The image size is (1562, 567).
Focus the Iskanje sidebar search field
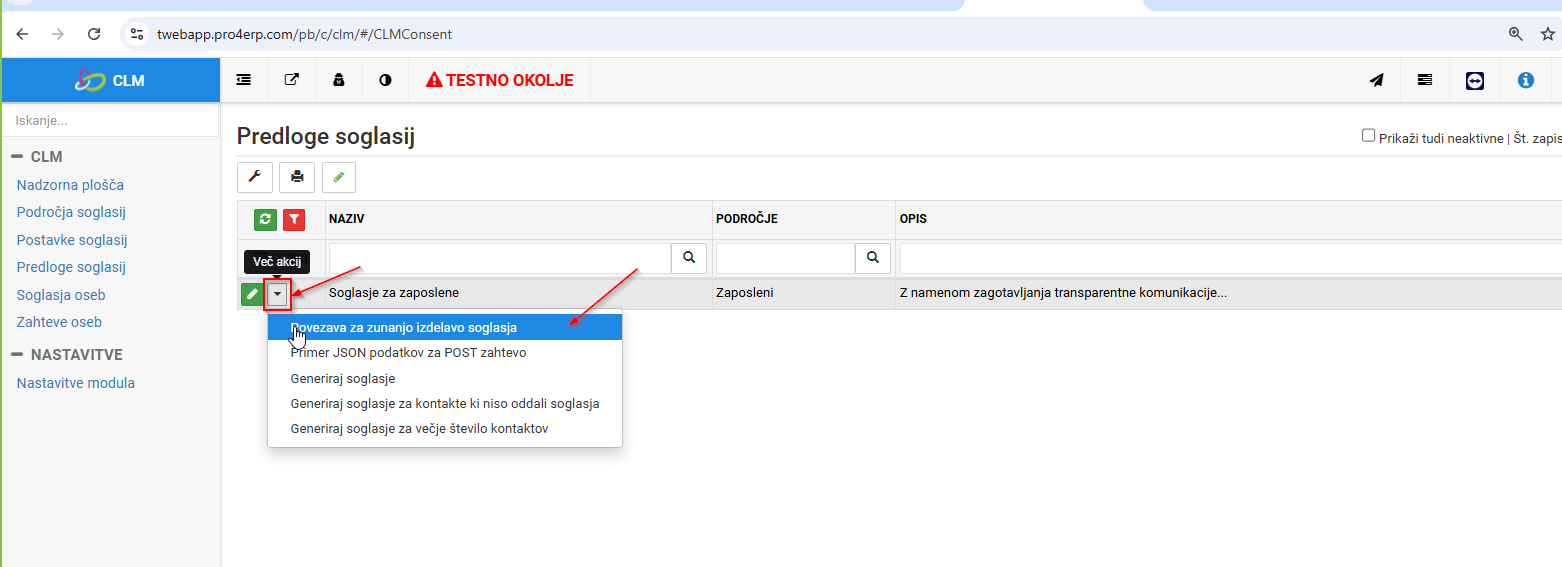point(110,120)
